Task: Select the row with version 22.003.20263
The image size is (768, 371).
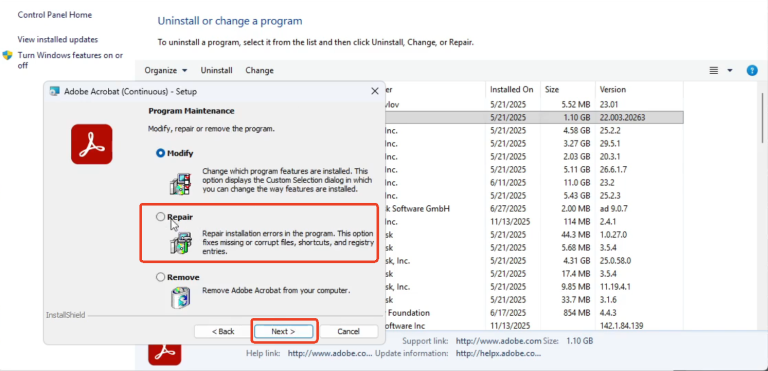Action: (533, 117)
